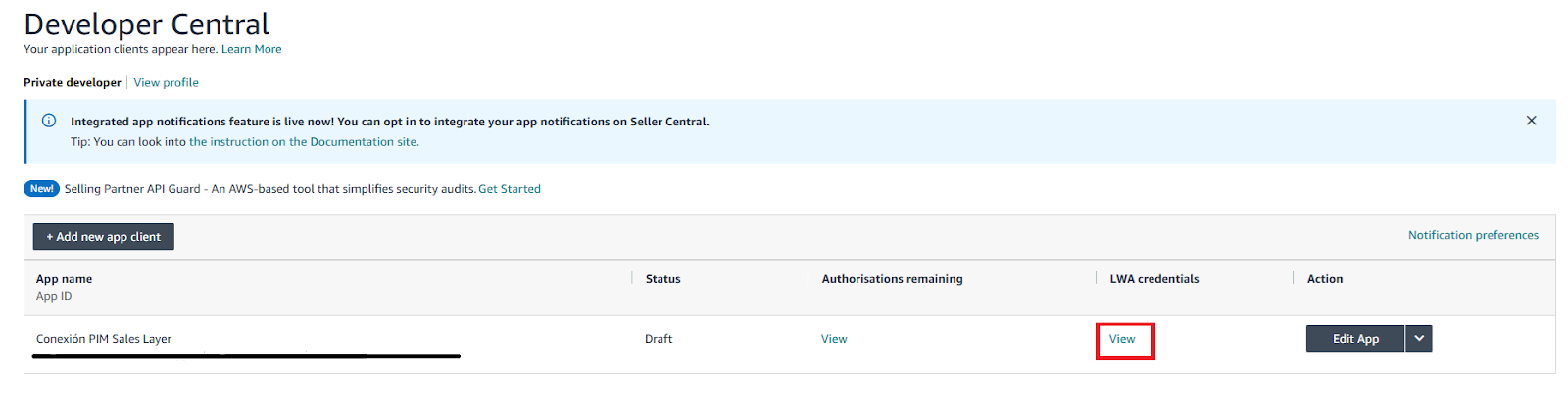
Task: View Authorisations remaining for the app
Action: coord(834,339)
